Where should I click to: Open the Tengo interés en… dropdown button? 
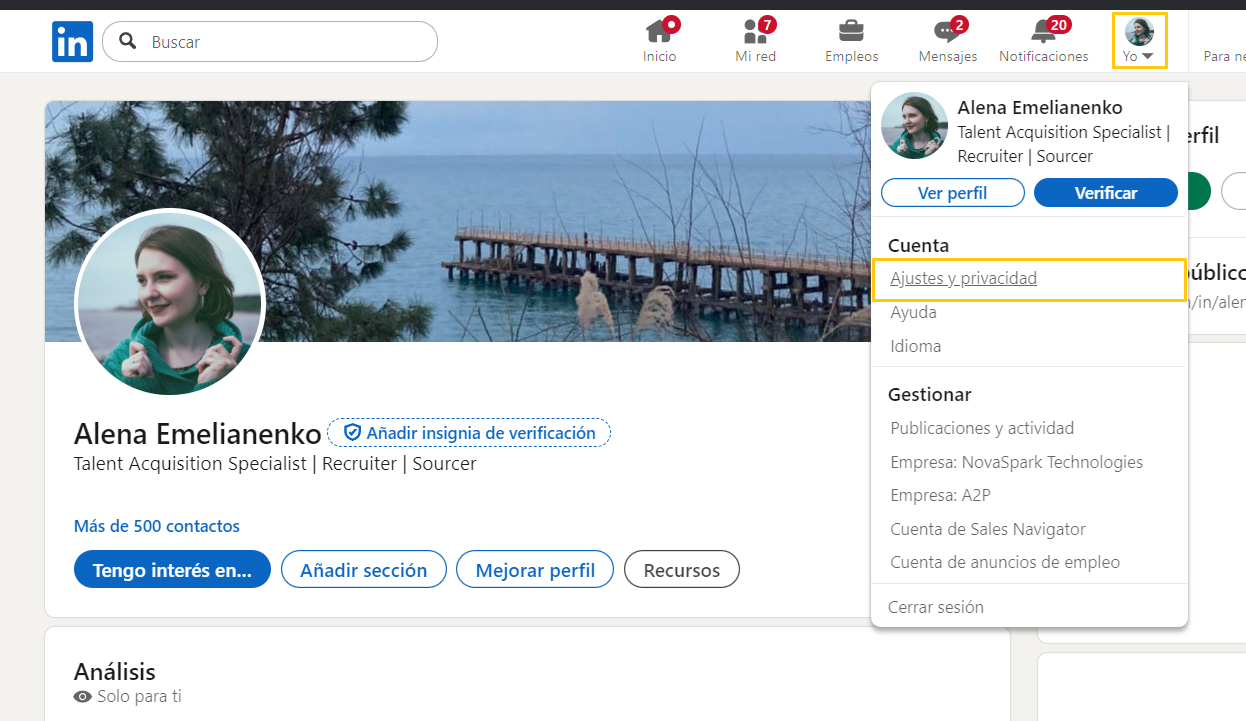[172, 570]
